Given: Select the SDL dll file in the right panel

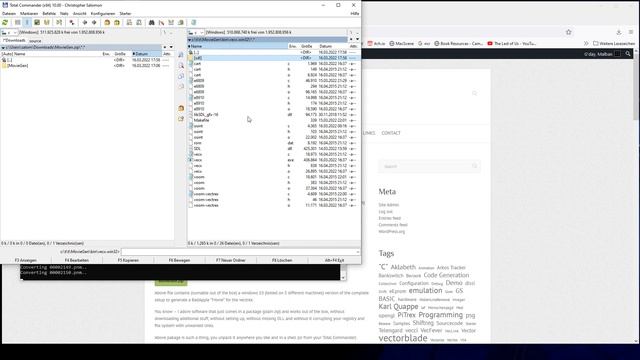Looking at the screenshot, I should coord(272,149).
